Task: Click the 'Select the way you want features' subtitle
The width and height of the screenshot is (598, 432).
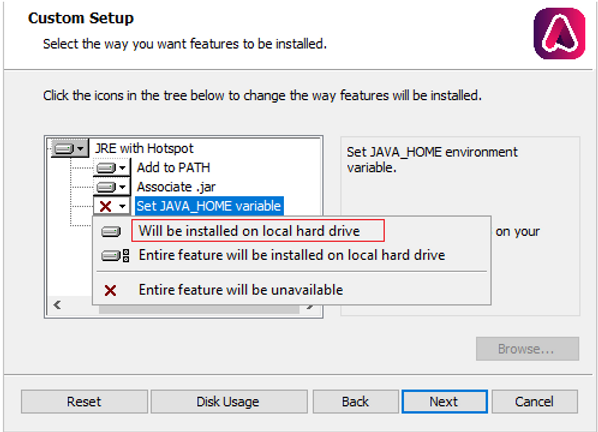Action: [185, 44]
